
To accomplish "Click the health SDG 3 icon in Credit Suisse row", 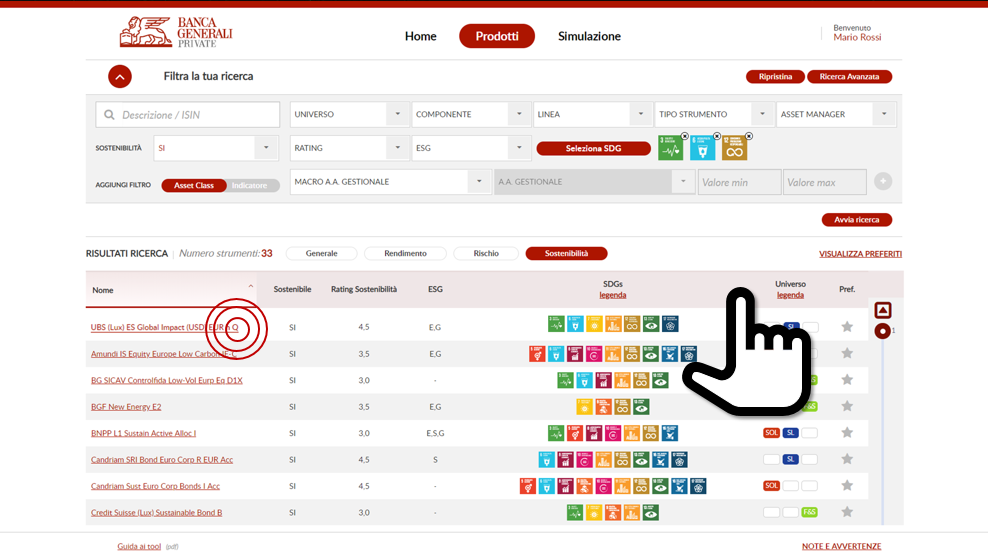I will click(575, 512).
